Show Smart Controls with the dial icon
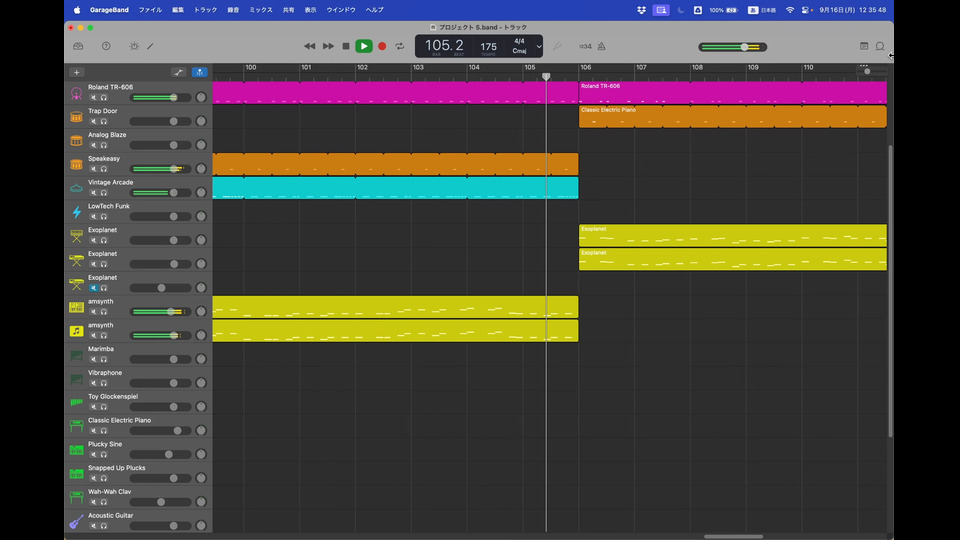Image resolution: width=960 pixels, height=540 pixels. pos(134,46)
